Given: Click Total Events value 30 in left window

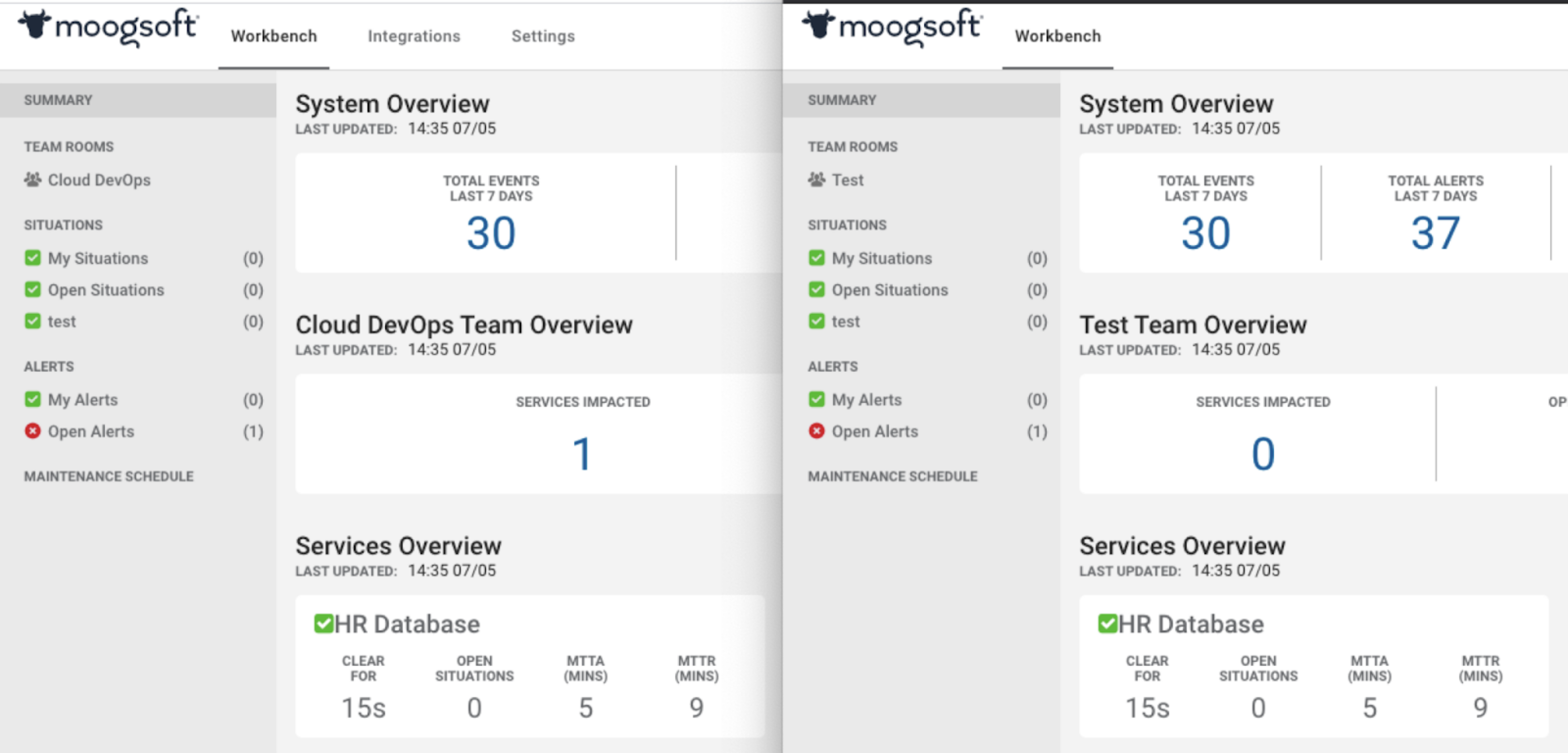Looking at the screenshot, I should pyautogui.click(x=491, y=233).
